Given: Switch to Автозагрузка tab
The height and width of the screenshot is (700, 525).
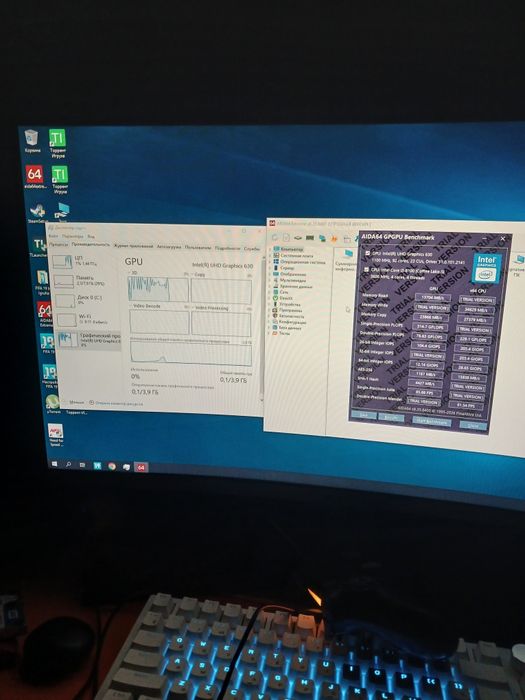Looking at the screenshot, I should click(x=168, y=246).
